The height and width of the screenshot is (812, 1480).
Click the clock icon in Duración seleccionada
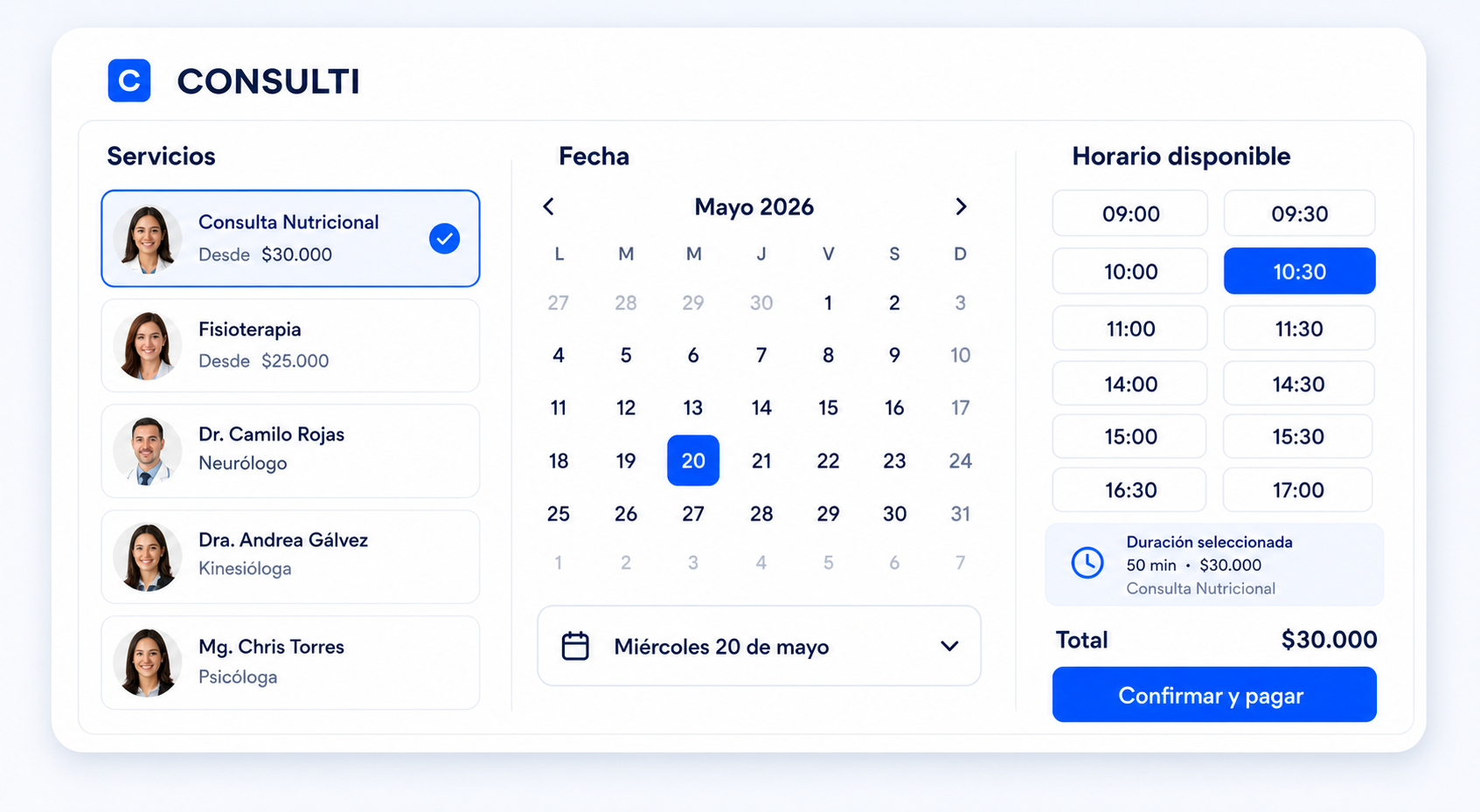[x=1087, y=563]
